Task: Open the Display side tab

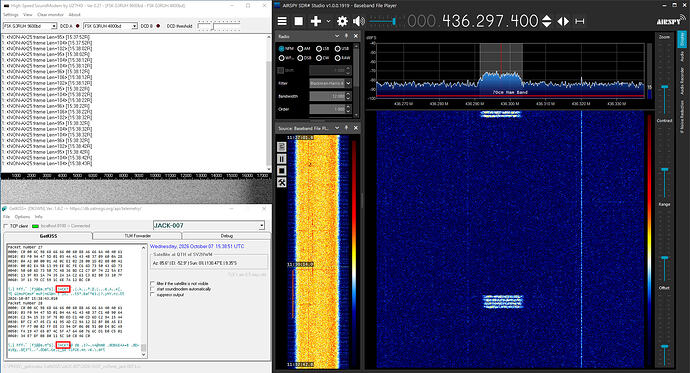Action: pyautogui.click(x=682, y=39)
